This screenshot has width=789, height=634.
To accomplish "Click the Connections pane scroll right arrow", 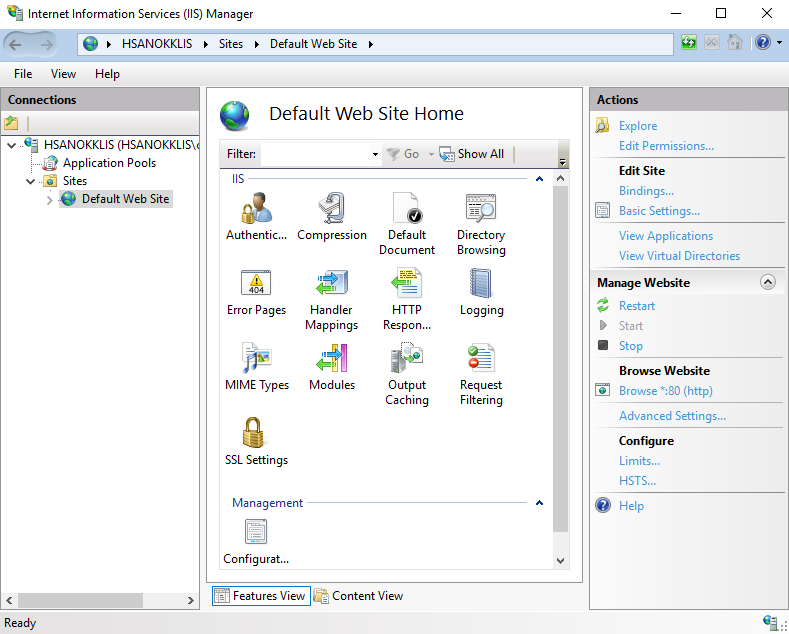I will coord(190,600).
